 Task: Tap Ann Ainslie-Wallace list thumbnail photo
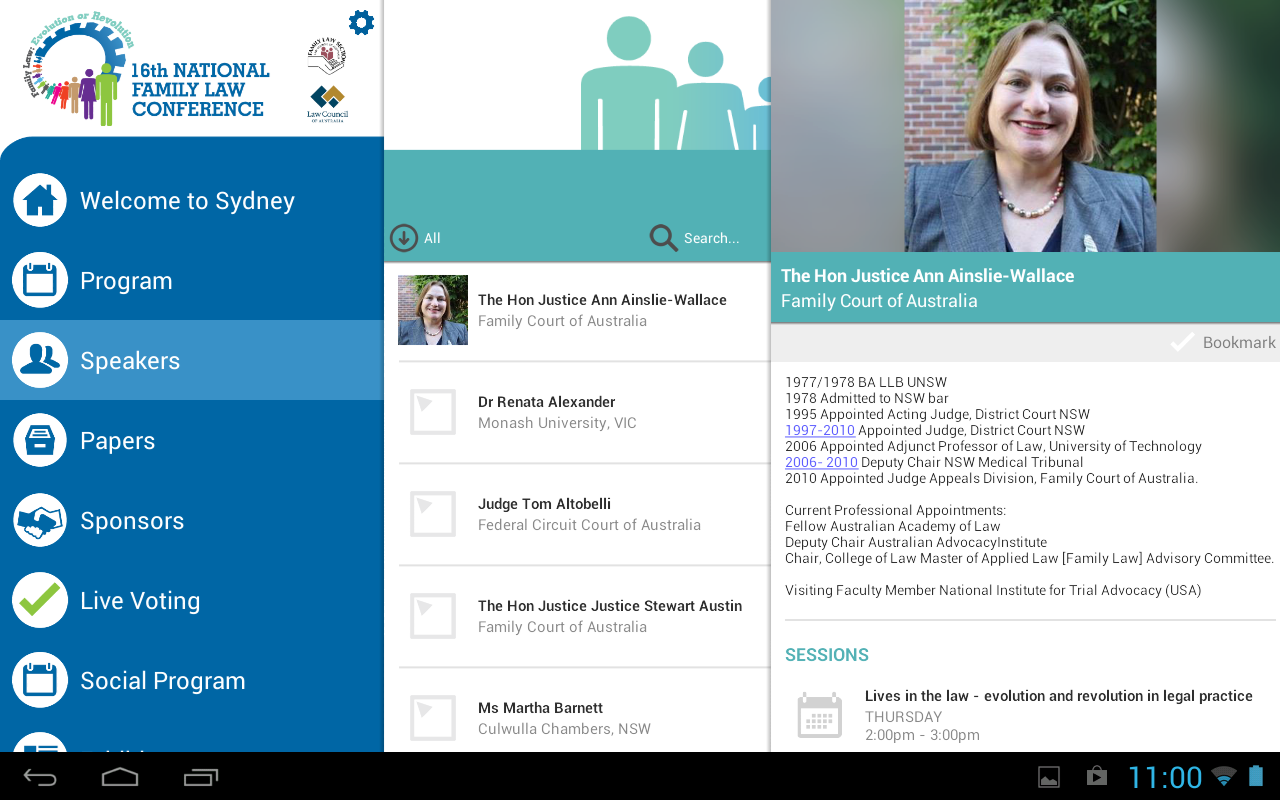point(433,310)
